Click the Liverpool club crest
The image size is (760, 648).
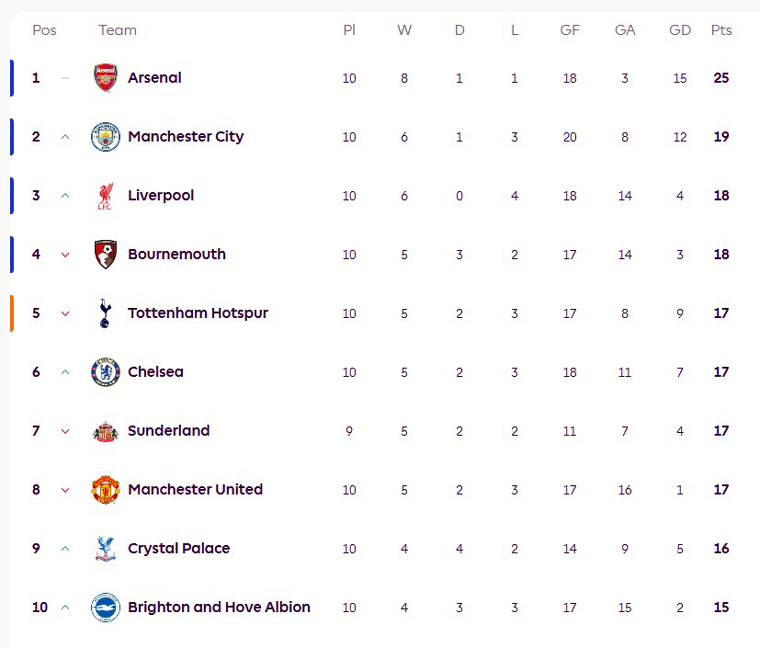click(x=105, y=196)
